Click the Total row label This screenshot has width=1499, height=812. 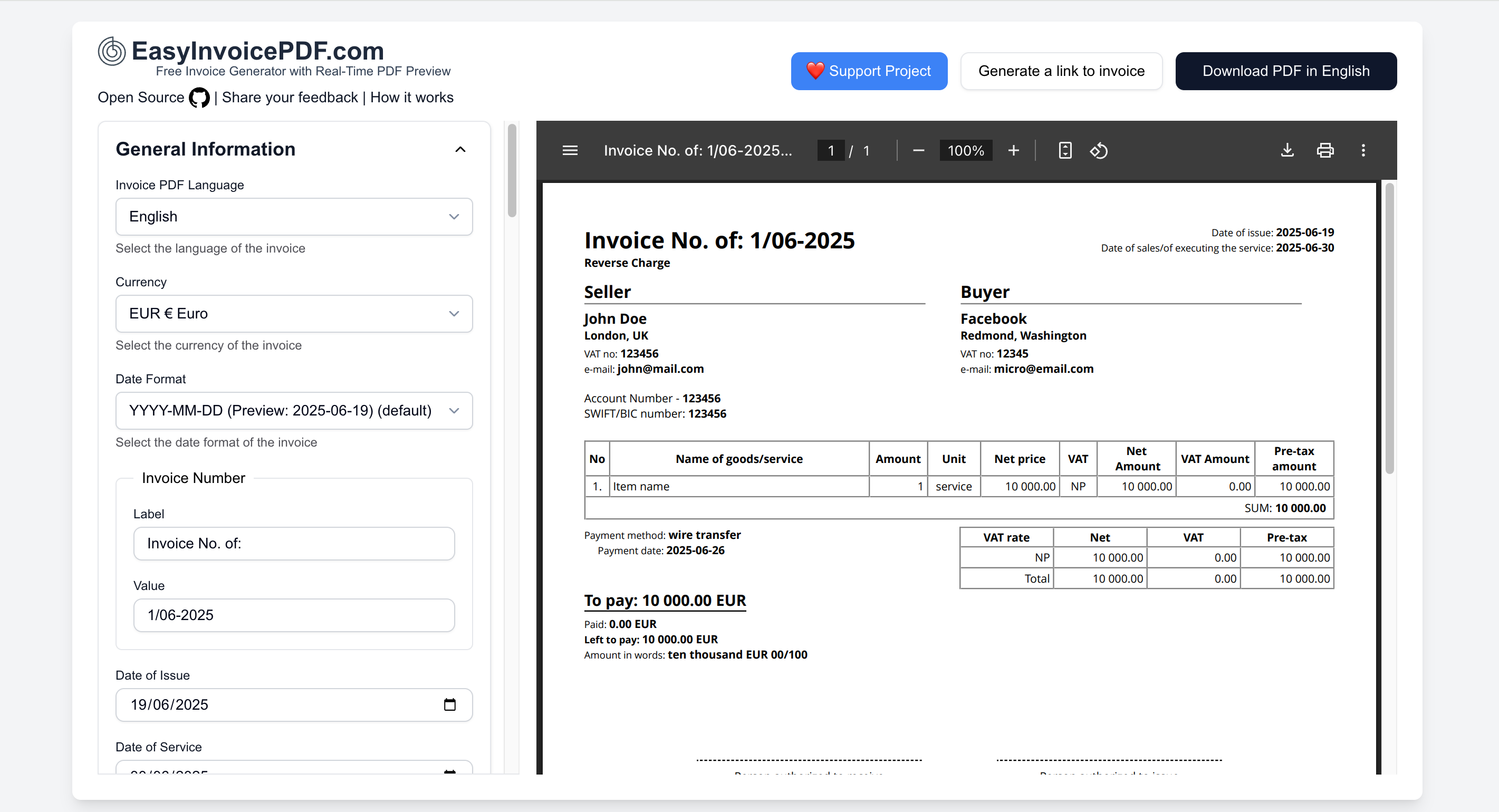point(1036,579)
